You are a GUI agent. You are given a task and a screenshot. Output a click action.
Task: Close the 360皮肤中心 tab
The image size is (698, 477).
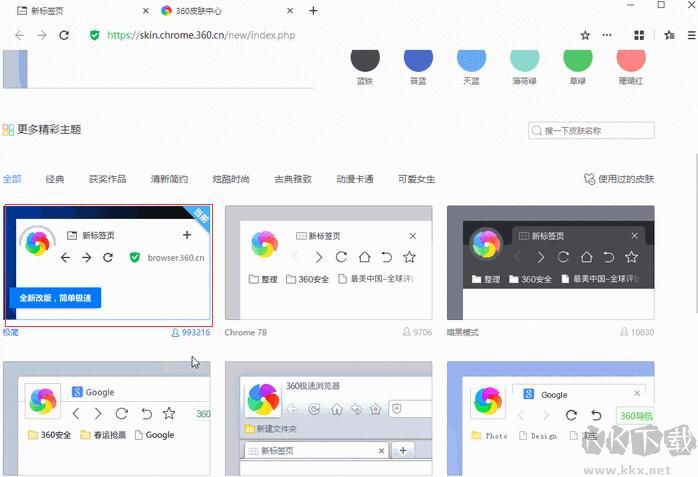(290, 11)
